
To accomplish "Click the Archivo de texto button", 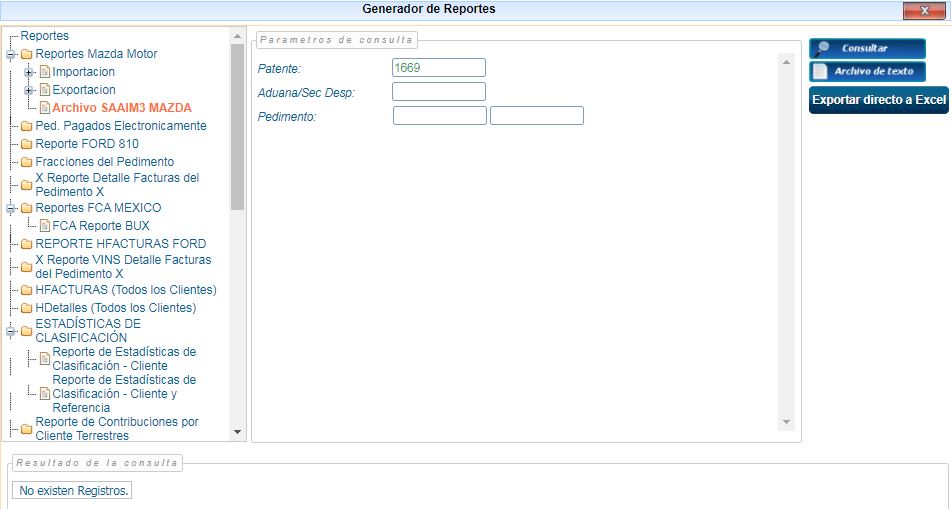I will [x=867, y=71].
